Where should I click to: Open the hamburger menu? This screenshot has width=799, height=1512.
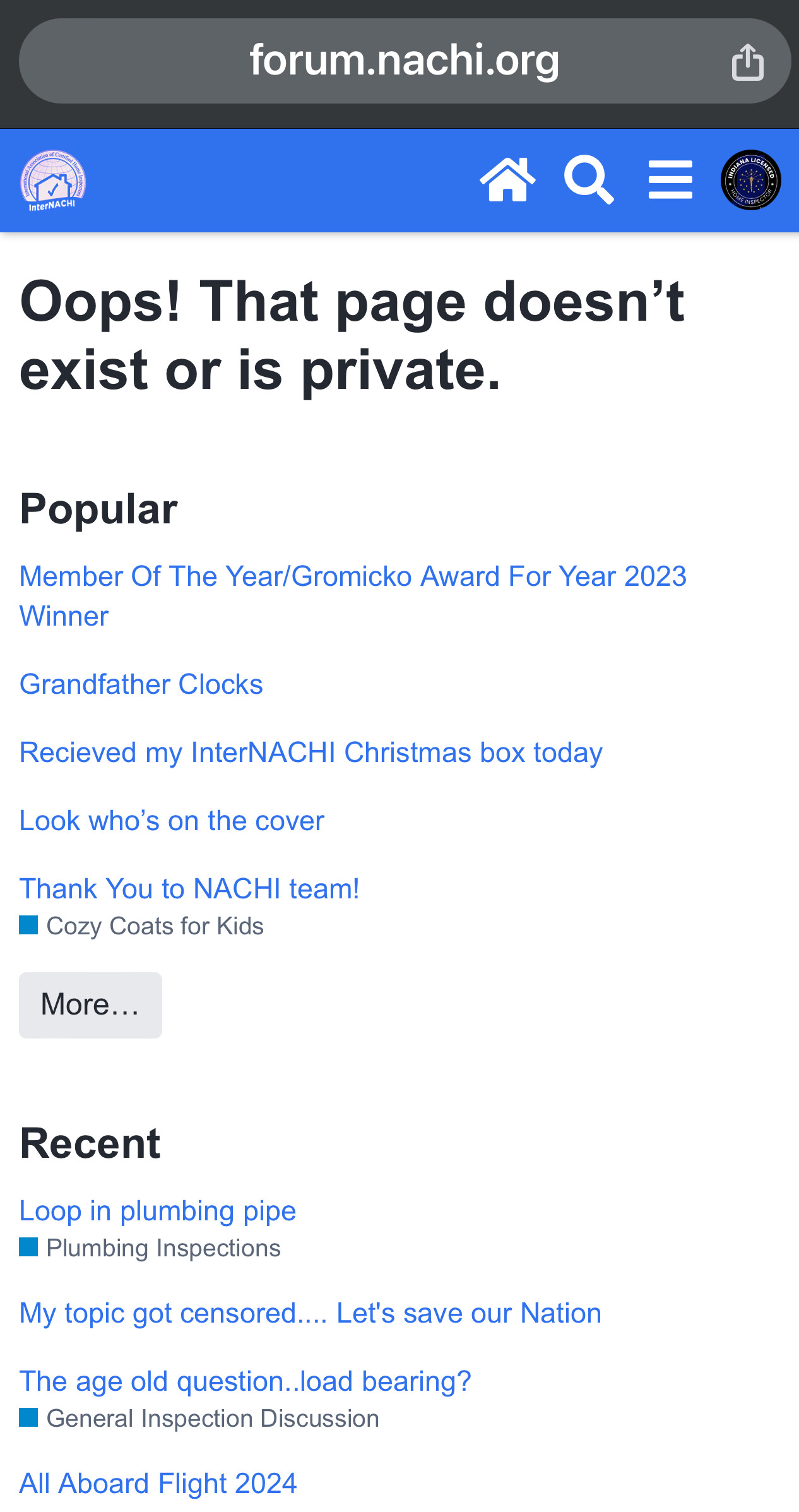pos(670,180)
